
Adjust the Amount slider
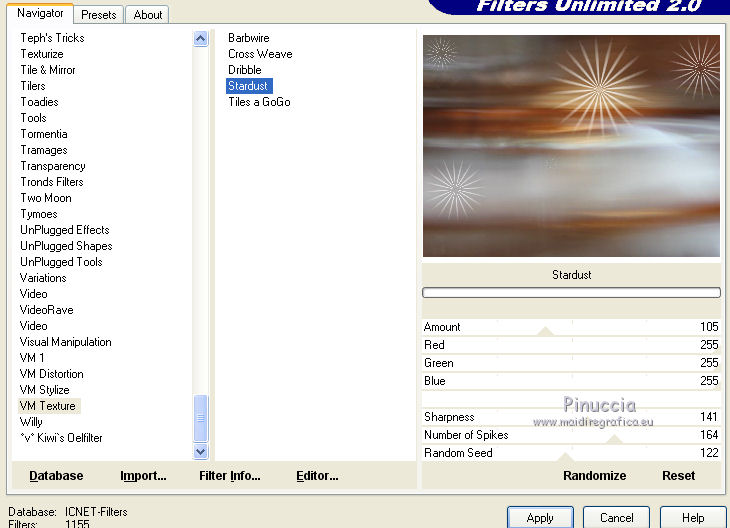[571, 327]
